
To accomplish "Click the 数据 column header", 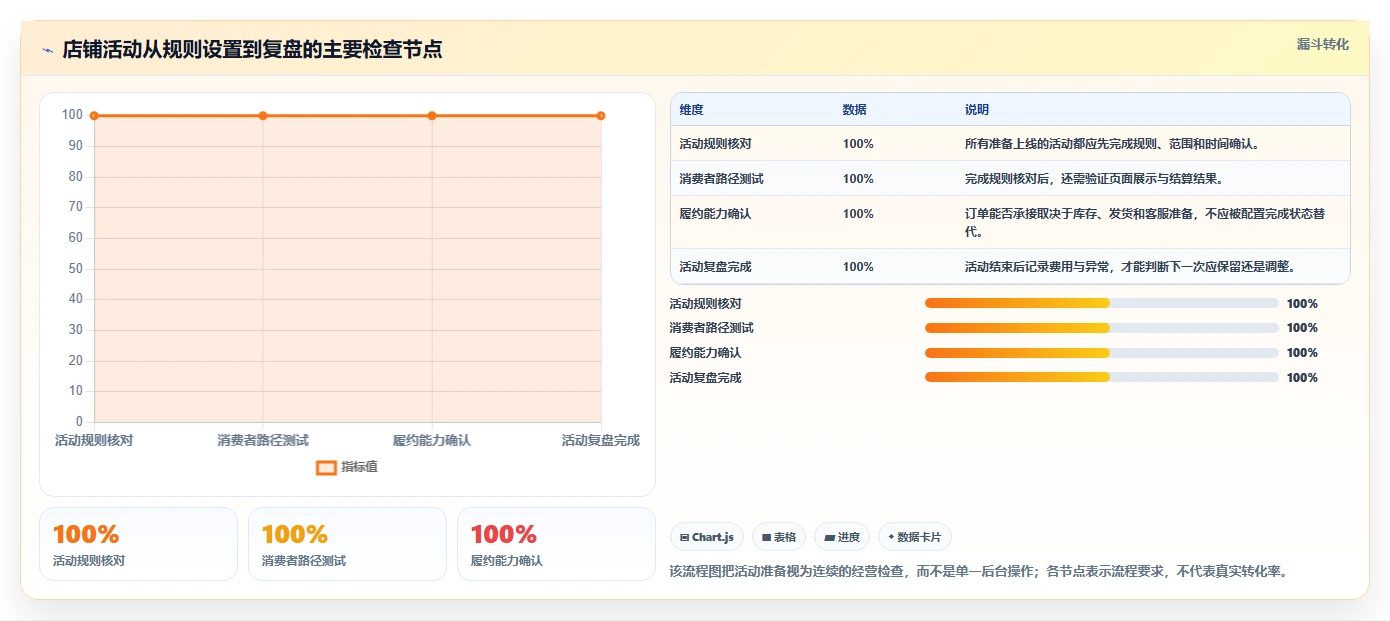I will (x=854, y=110).
